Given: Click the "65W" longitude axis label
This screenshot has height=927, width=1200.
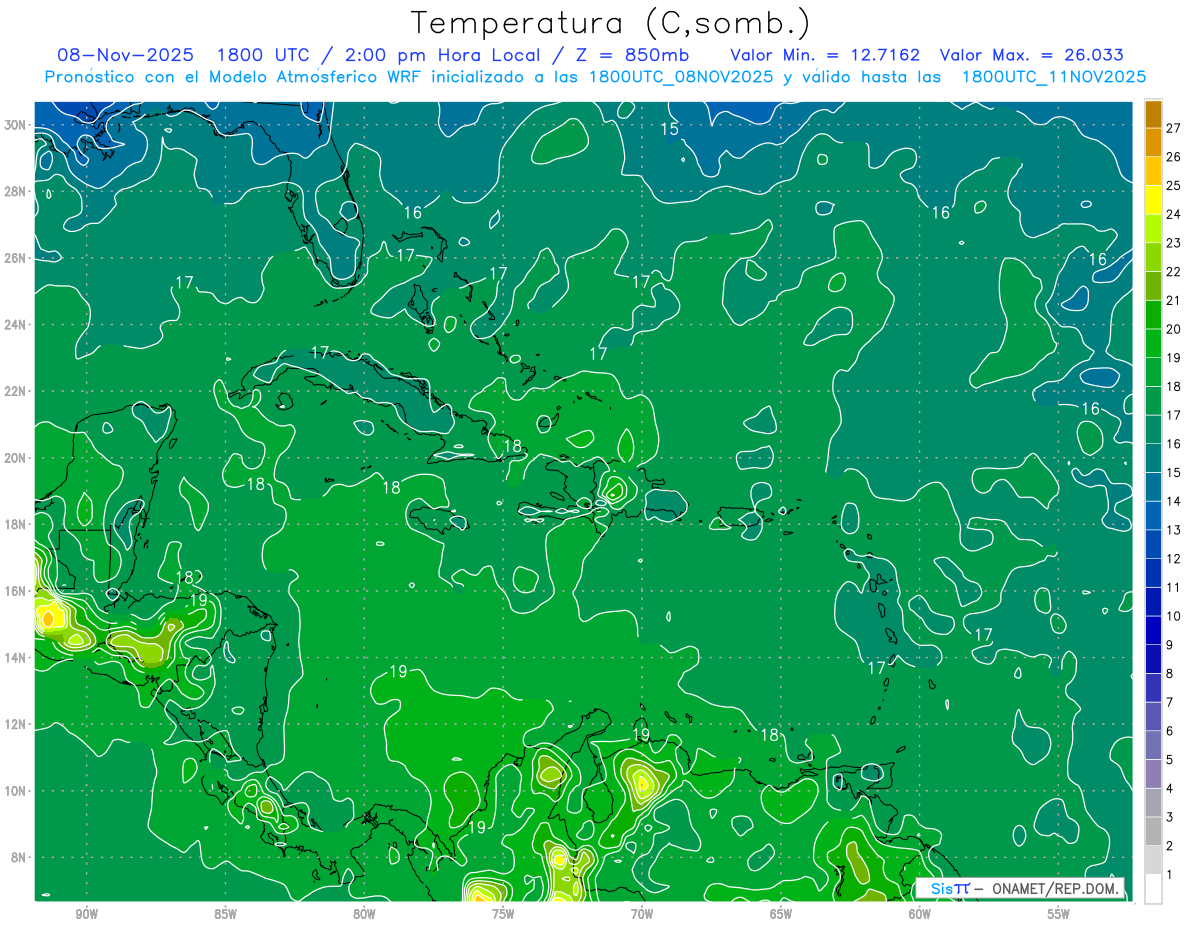Looking at the screenshot, I should pyautogui.click(x=781, y=914).
